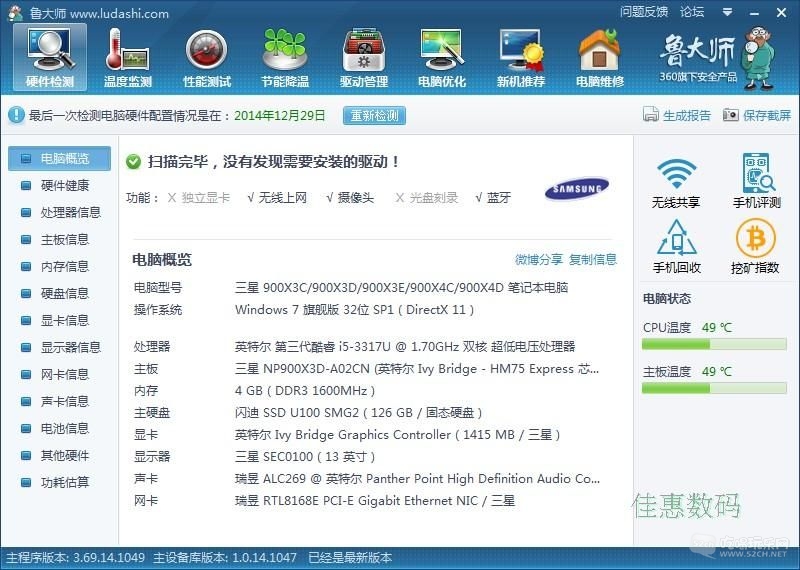The image size is (800, 570).
Task: Click the www.ludashi.com title text
Action: [119, 13]
